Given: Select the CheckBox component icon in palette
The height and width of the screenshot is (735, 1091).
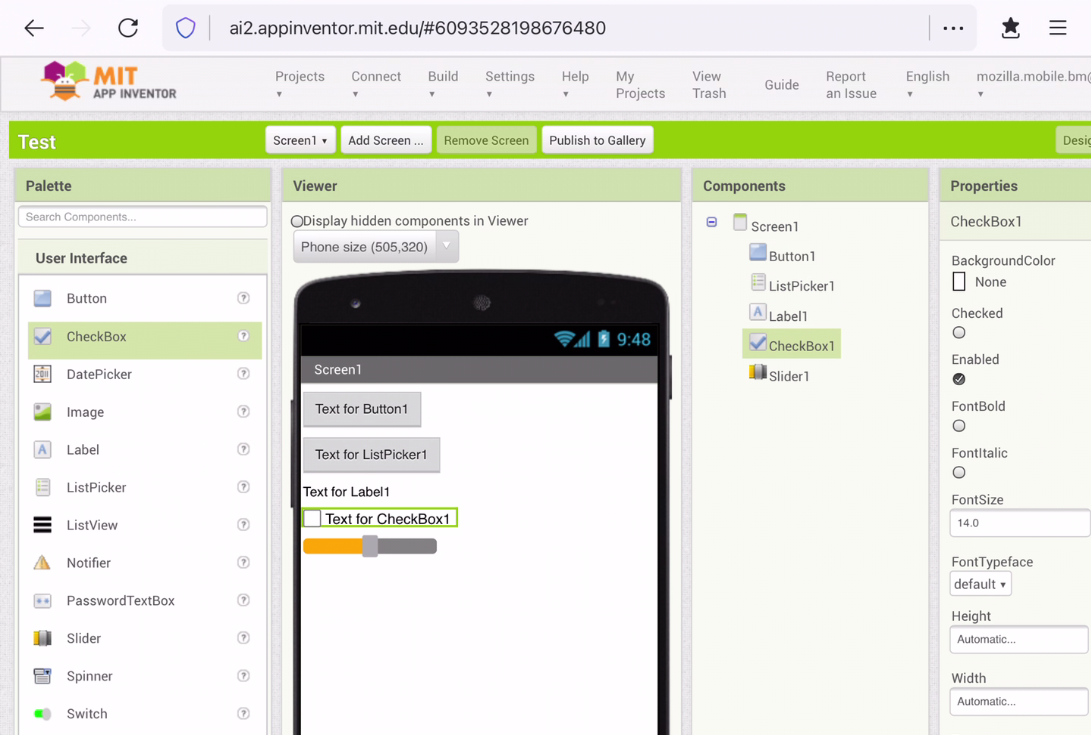Looking at the screenshot, I should (42, 336).
